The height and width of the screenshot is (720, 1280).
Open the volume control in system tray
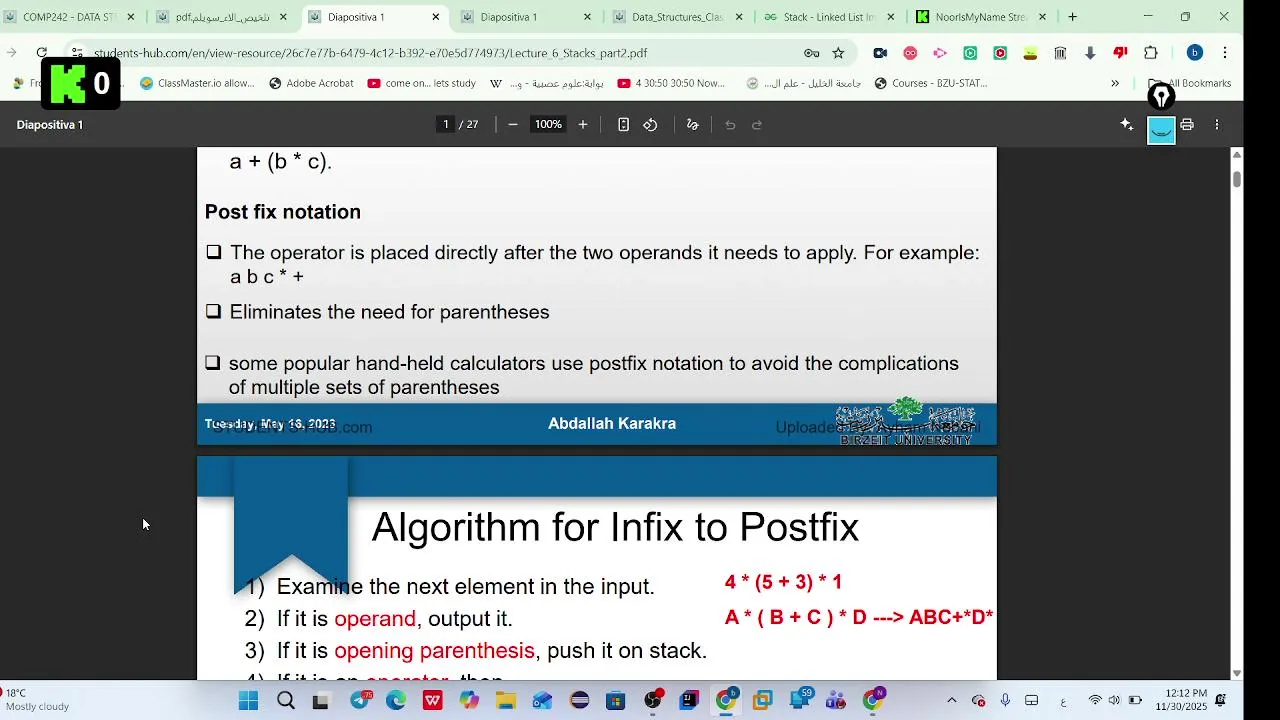1114,701
